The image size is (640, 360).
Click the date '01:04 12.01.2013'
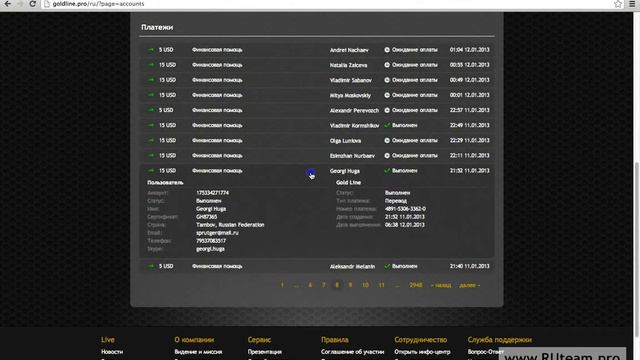pos(469,50)
